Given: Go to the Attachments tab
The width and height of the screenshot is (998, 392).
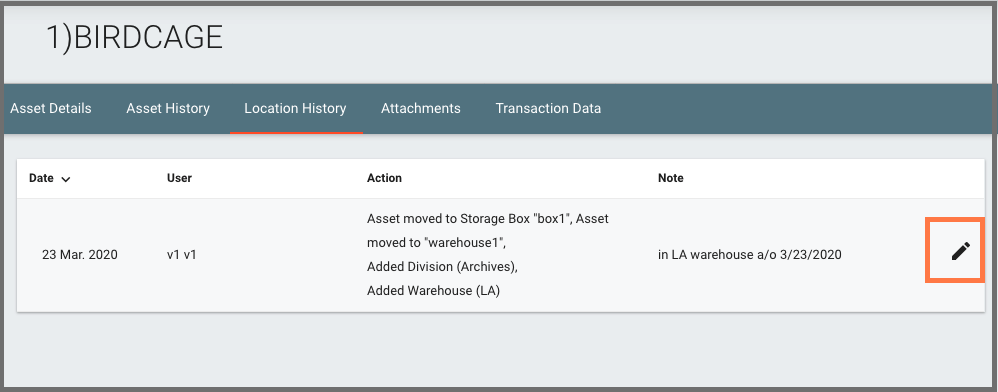Looking at the screenshot, I should point(421,108).
